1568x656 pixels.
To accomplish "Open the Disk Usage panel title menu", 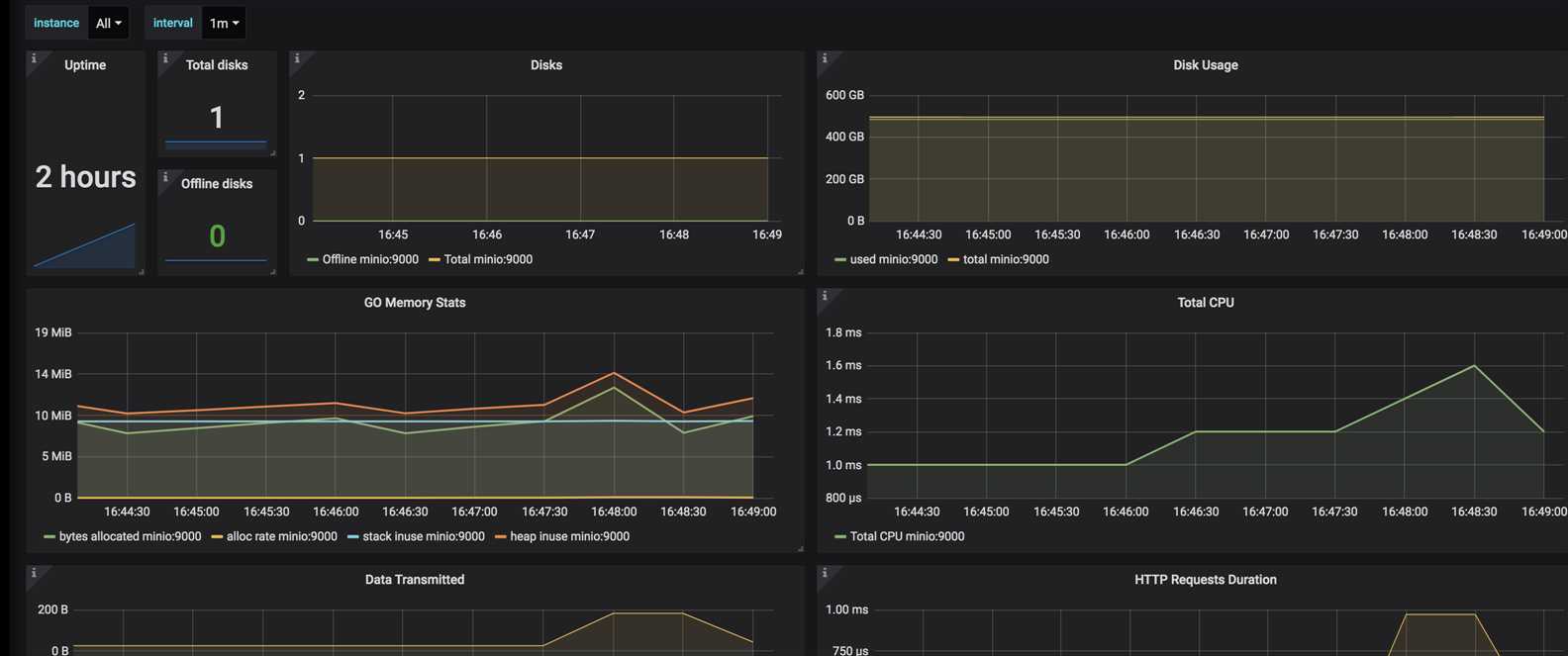I will [1206, 65].
